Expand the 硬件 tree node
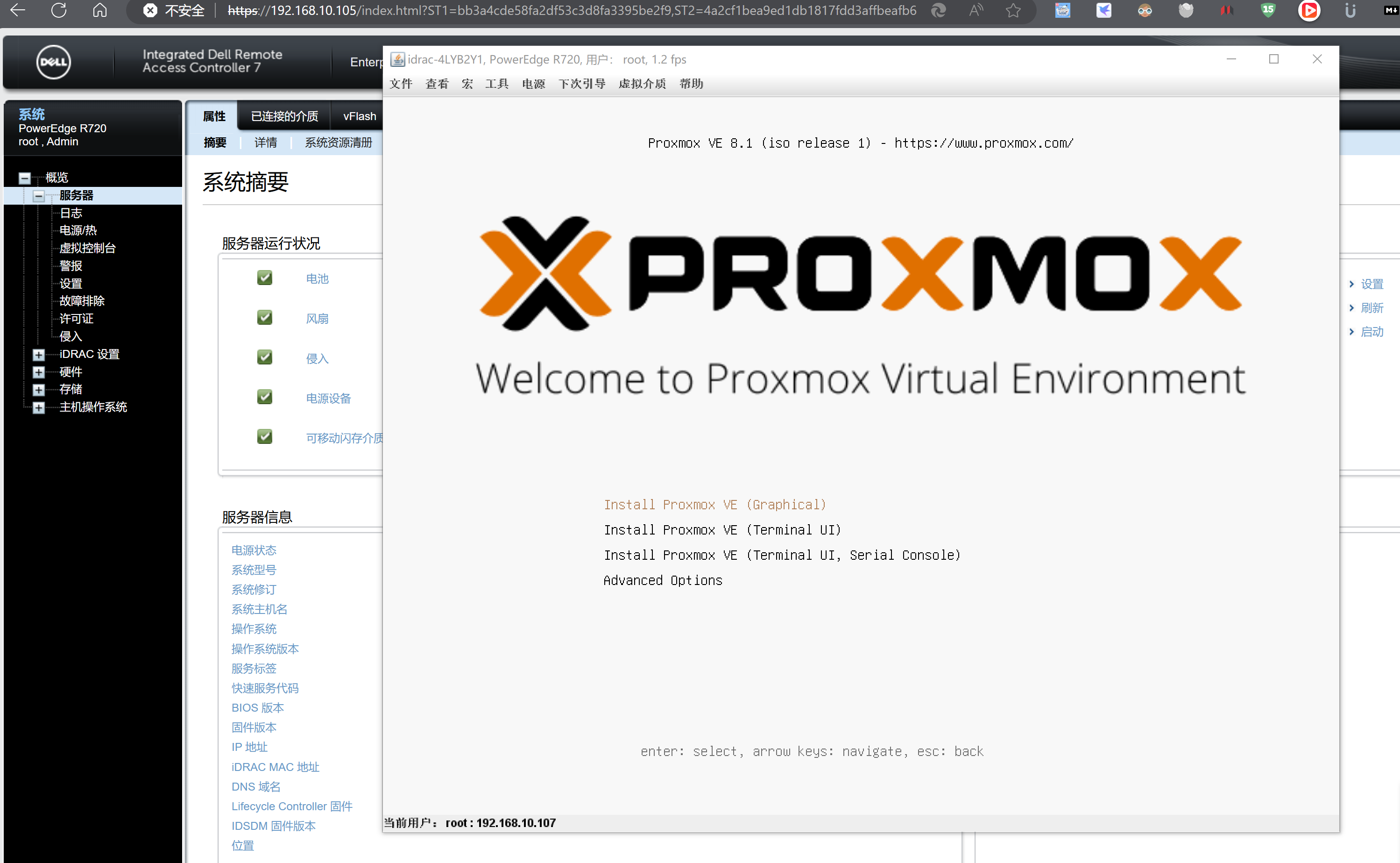 38,372
